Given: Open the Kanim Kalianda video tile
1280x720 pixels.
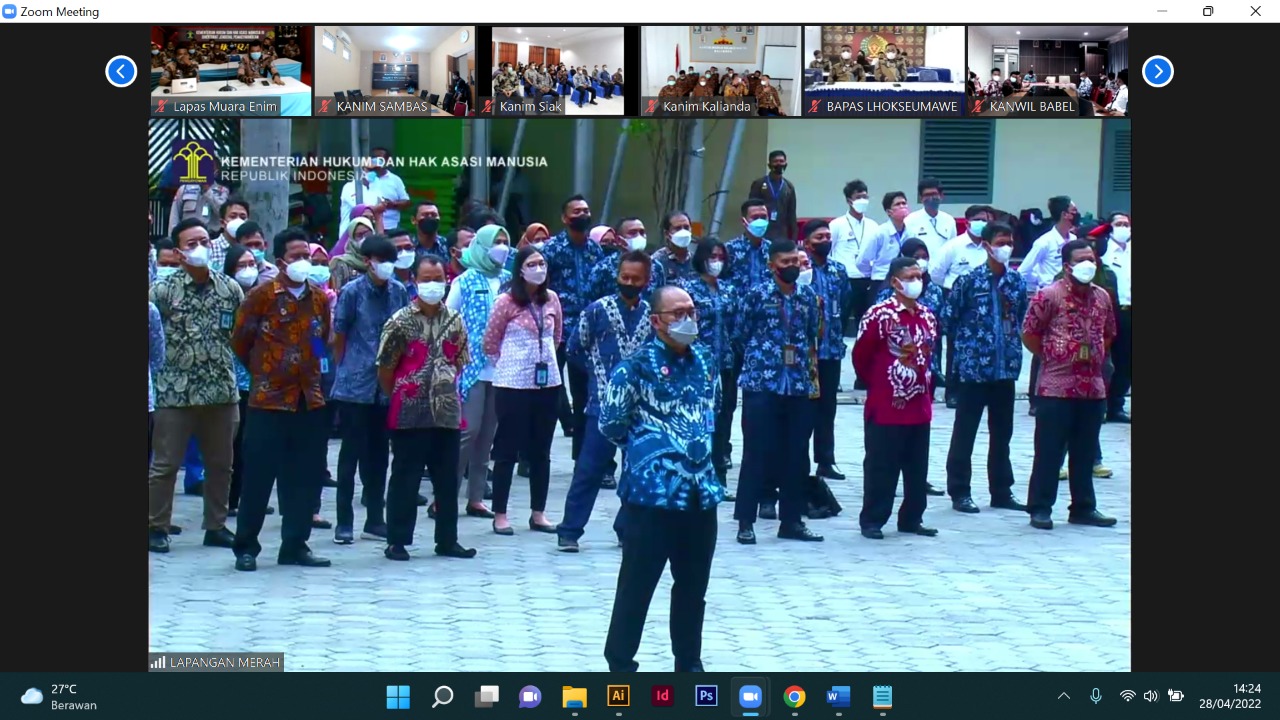Looking at the screenshot, I should [x=720, y=70].
